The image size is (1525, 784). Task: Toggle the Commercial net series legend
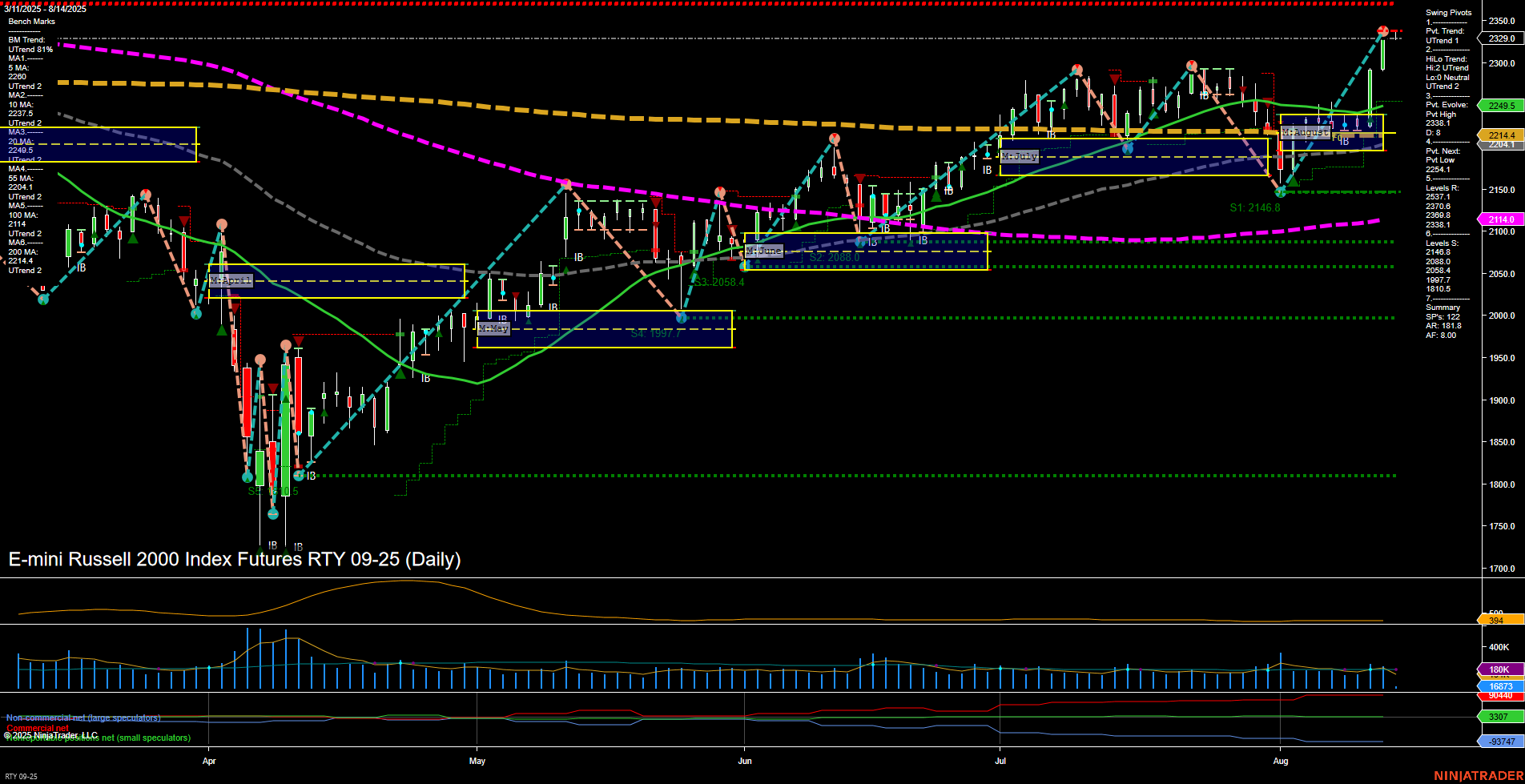tap(39, 727)
